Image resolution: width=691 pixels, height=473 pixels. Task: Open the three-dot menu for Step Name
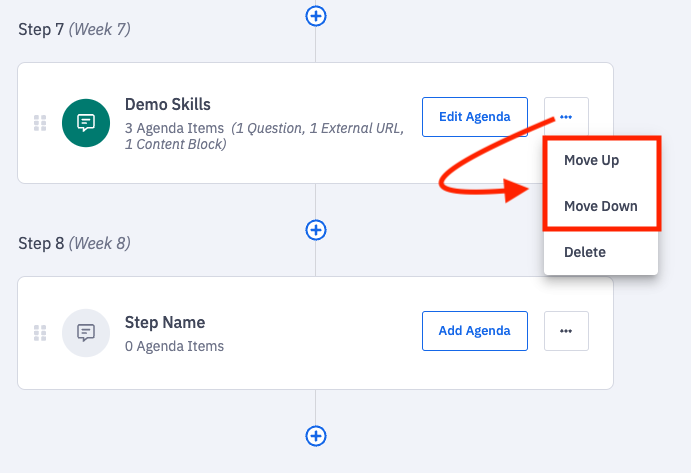[566, 331]
